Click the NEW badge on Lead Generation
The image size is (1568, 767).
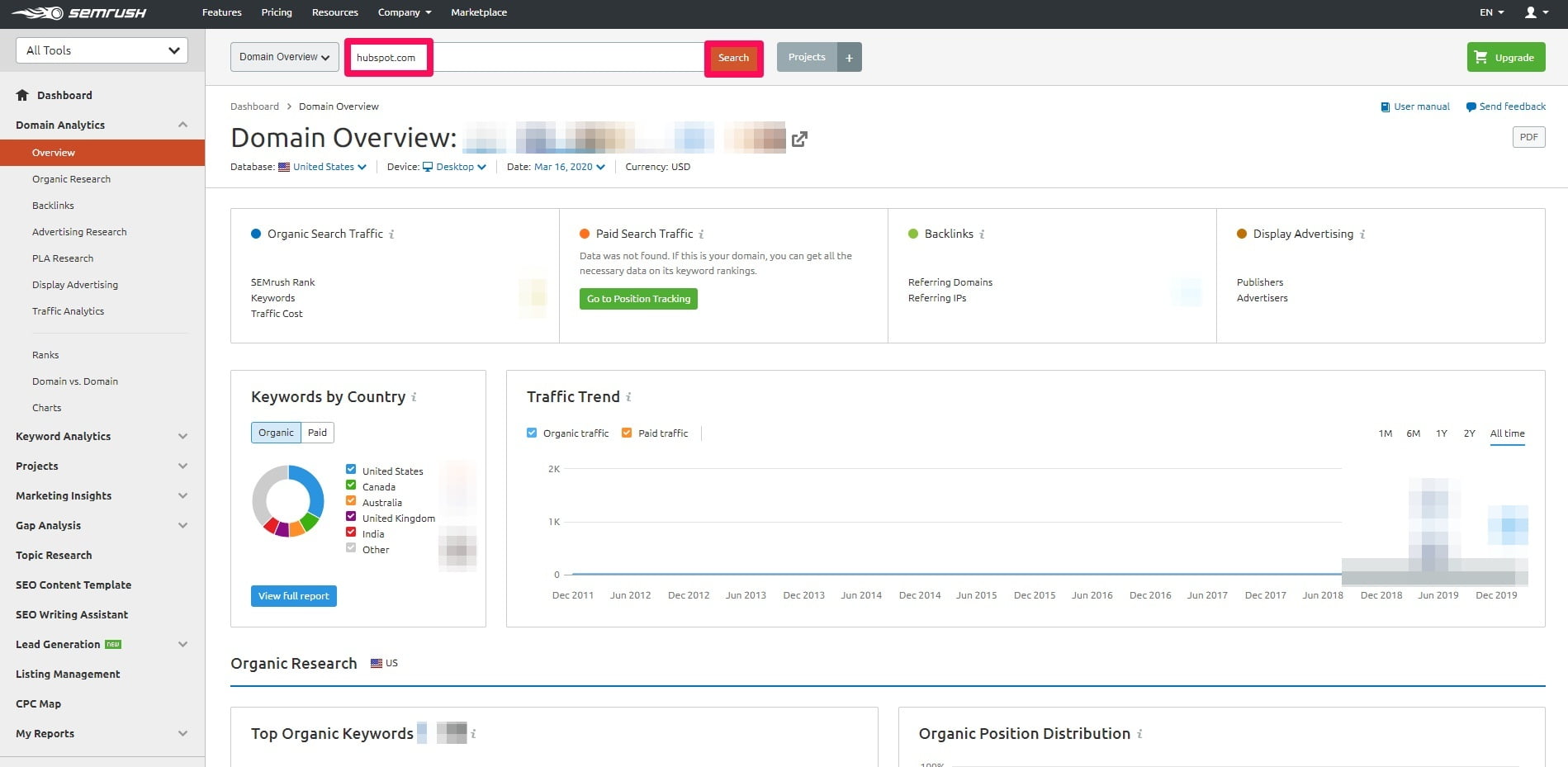point(113,645)
